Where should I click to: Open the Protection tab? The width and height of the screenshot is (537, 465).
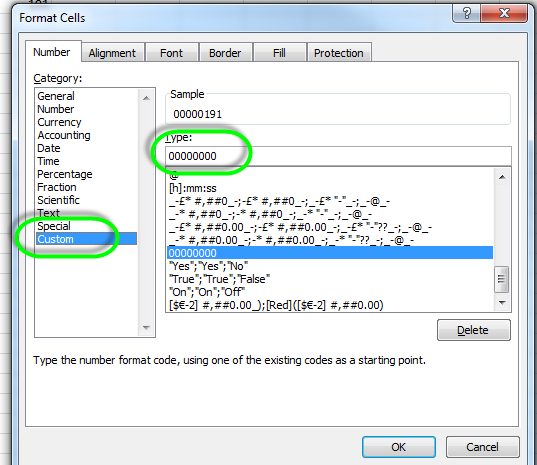[x=339, y=53]
